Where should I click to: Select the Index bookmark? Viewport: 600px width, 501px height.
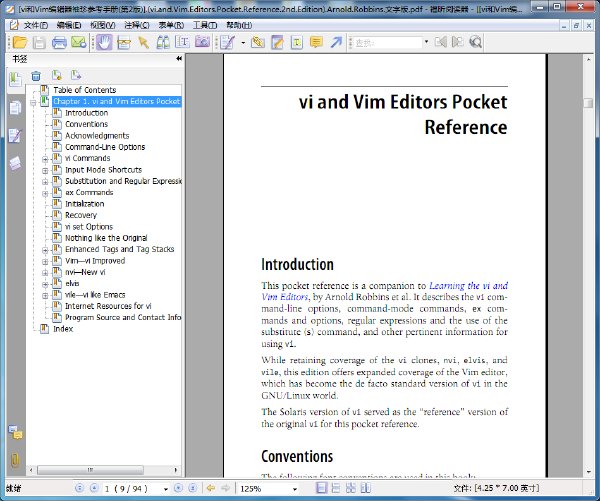click(63, 329)
